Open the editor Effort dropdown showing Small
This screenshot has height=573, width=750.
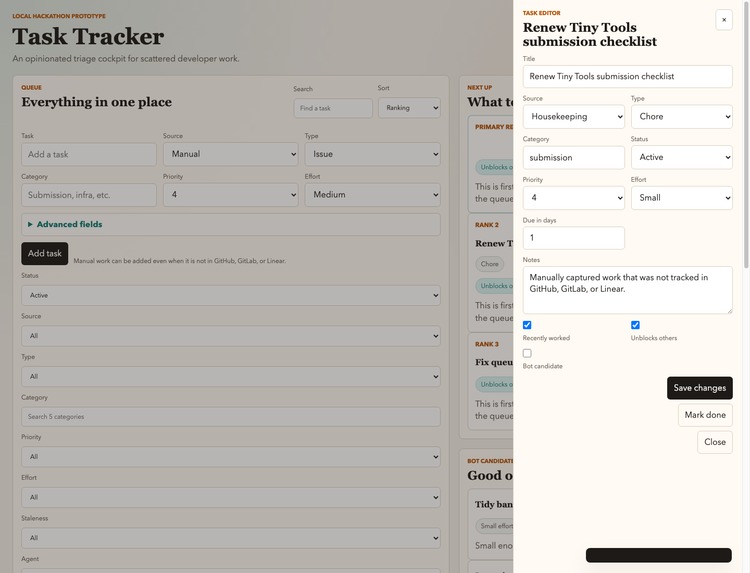click(682, 198)
